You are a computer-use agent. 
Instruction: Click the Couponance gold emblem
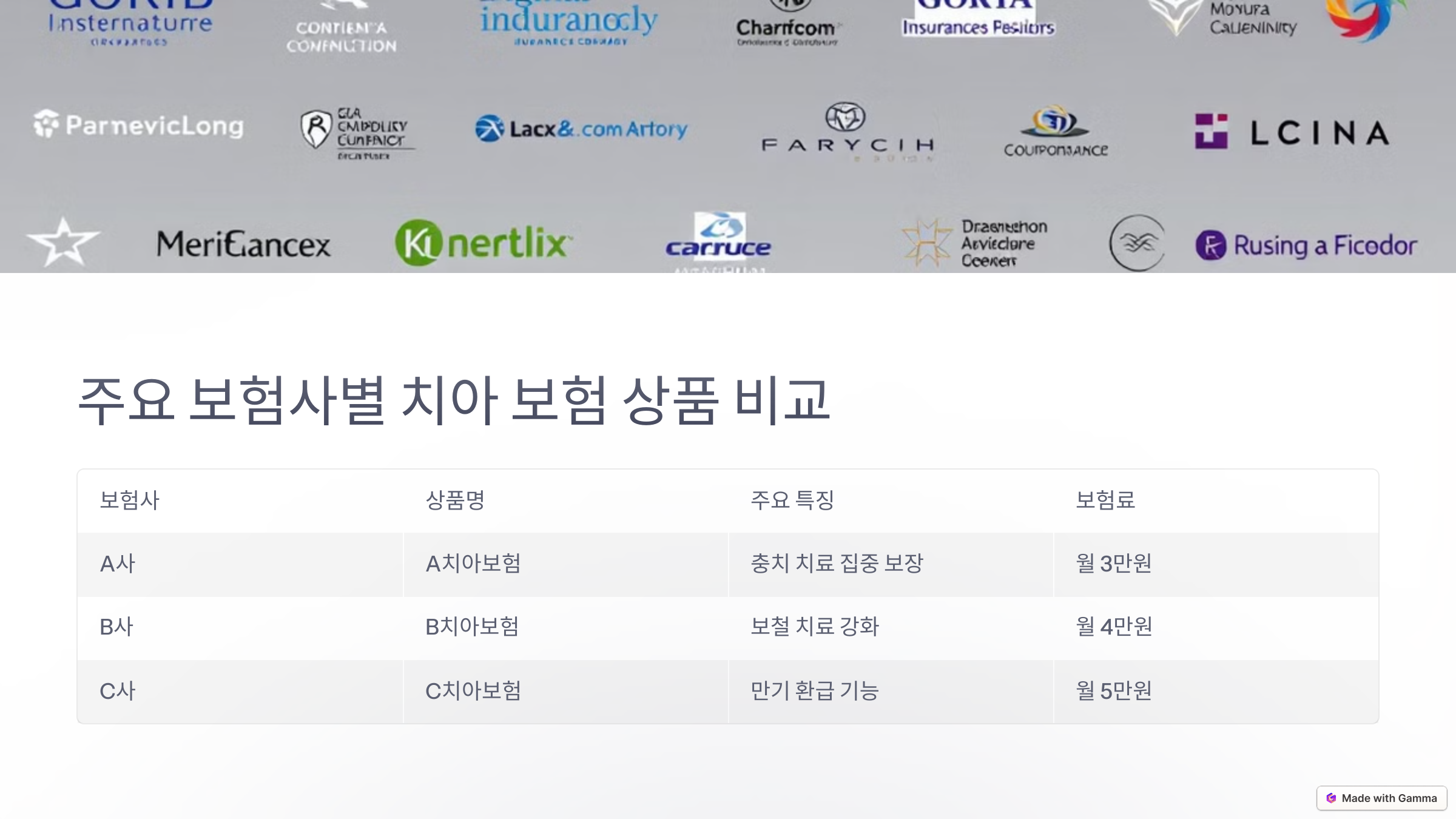pos(1054,121)
